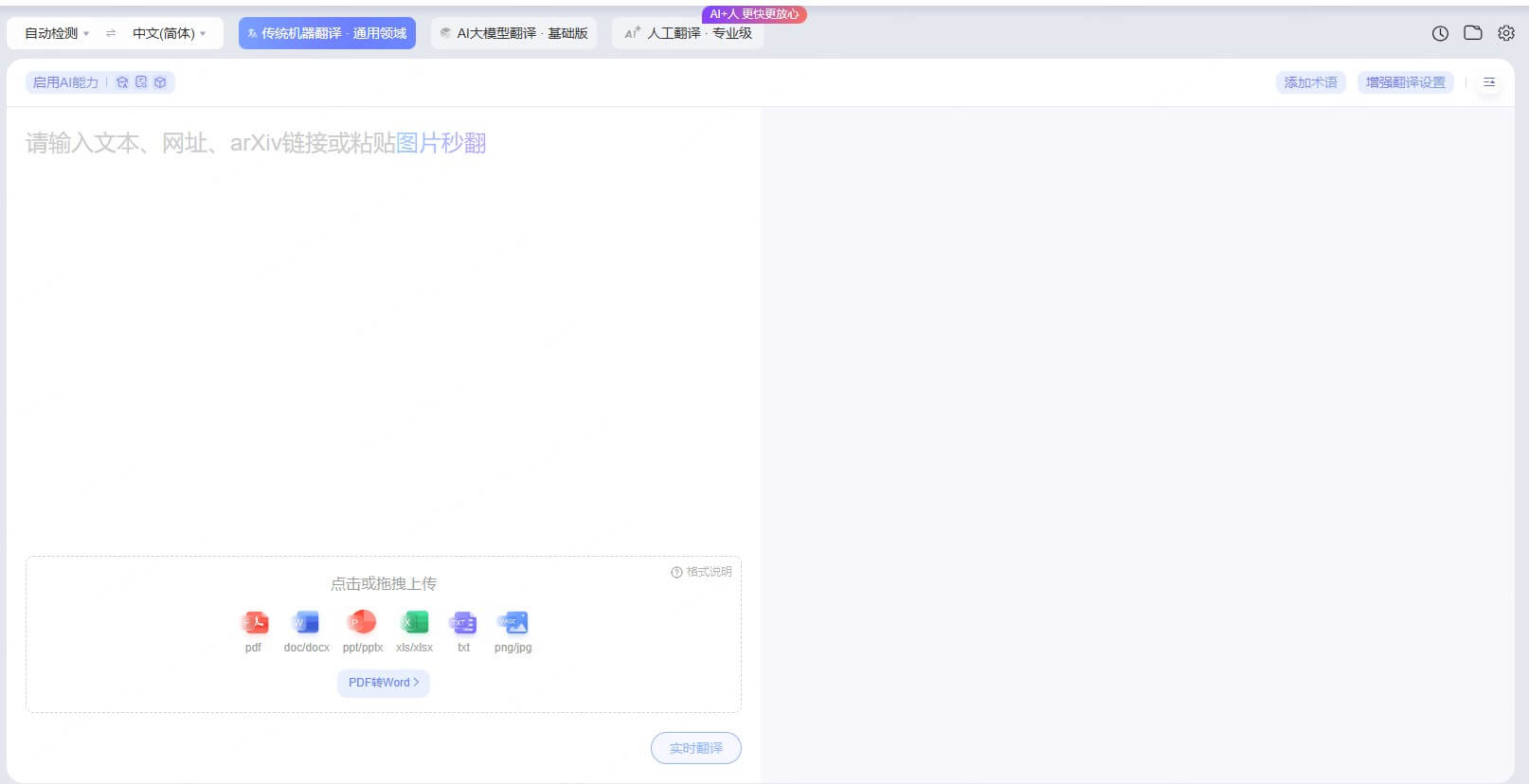This screenshot has width=1529, height=784.
Task: Click the 启用AI能力 label
Action: [65, 82]
